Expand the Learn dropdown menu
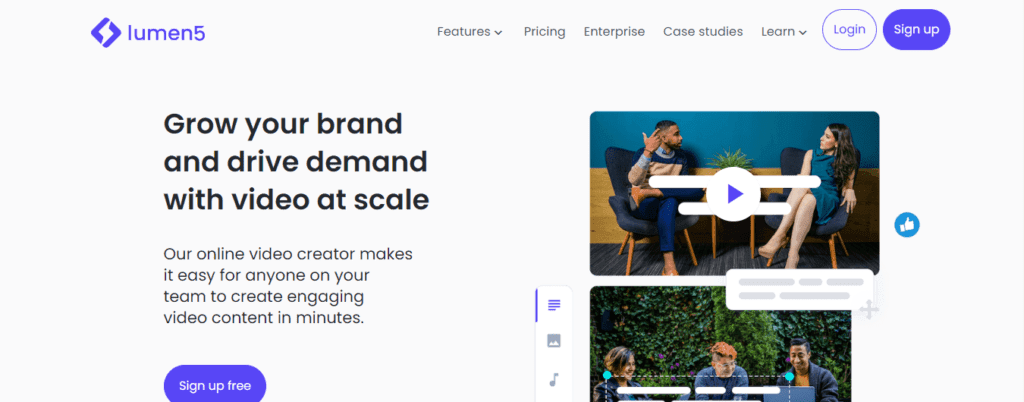1024x402 pixels. pyautogui.click(x=783, y=31)
